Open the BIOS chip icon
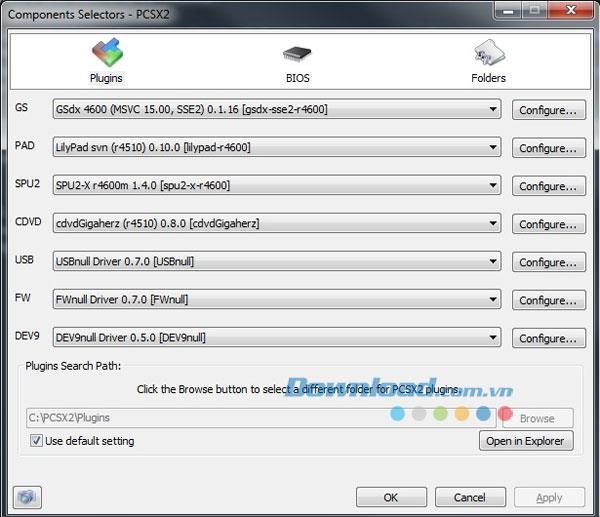 (297, 55)
